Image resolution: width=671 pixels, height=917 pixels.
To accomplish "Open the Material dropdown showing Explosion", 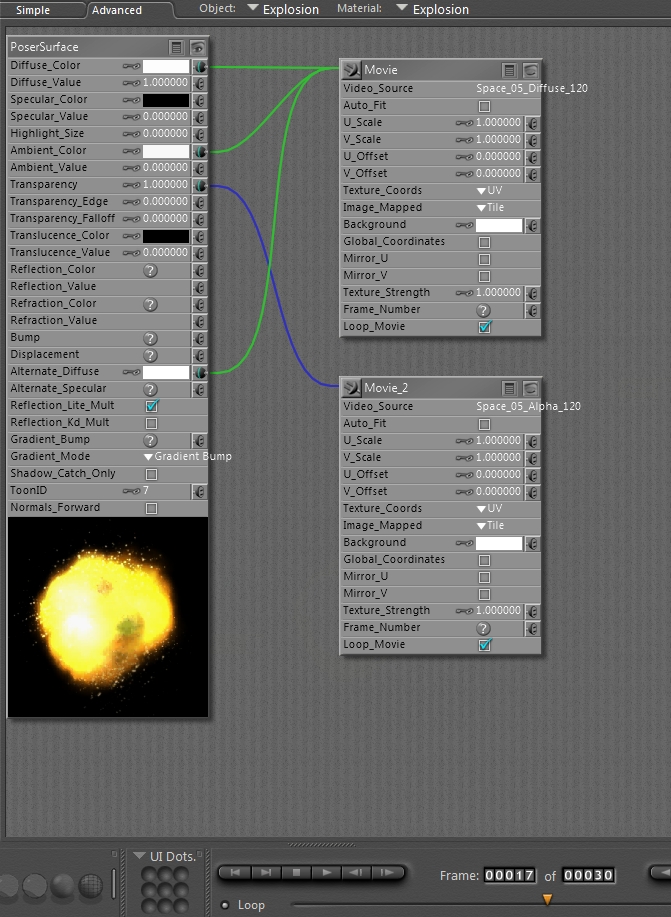I will 433,9.
